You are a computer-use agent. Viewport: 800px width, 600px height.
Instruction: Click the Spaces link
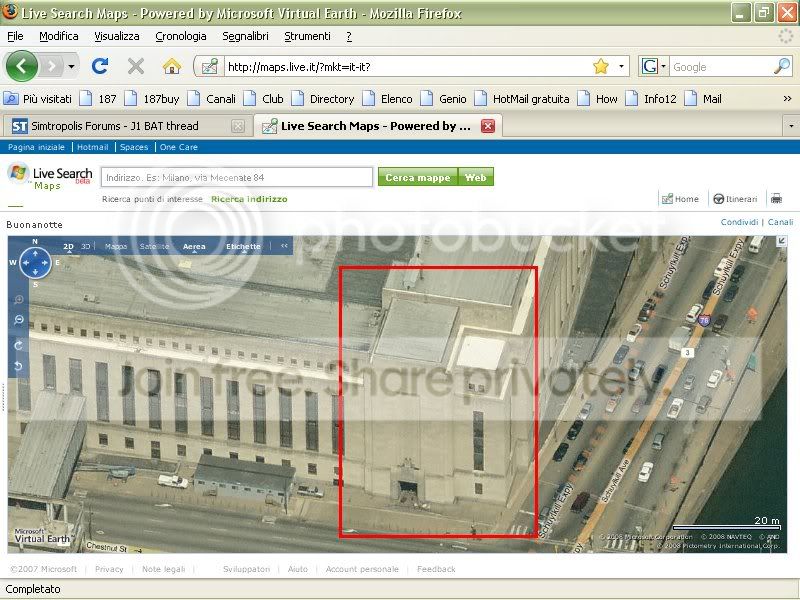134,147
